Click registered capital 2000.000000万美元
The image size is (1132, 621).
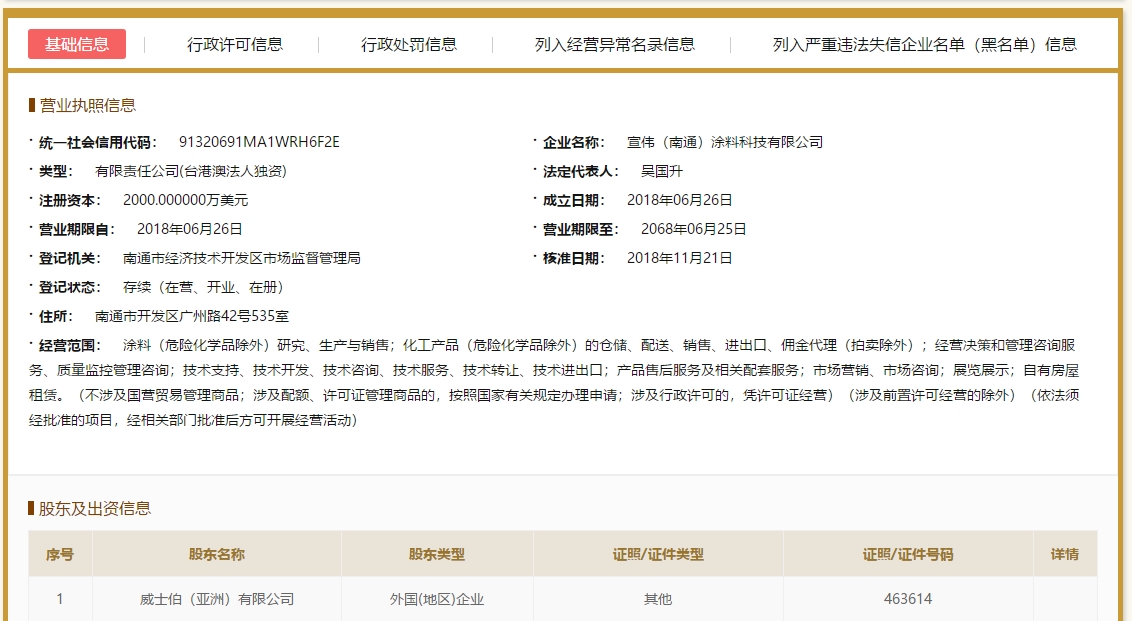[185, 200]
